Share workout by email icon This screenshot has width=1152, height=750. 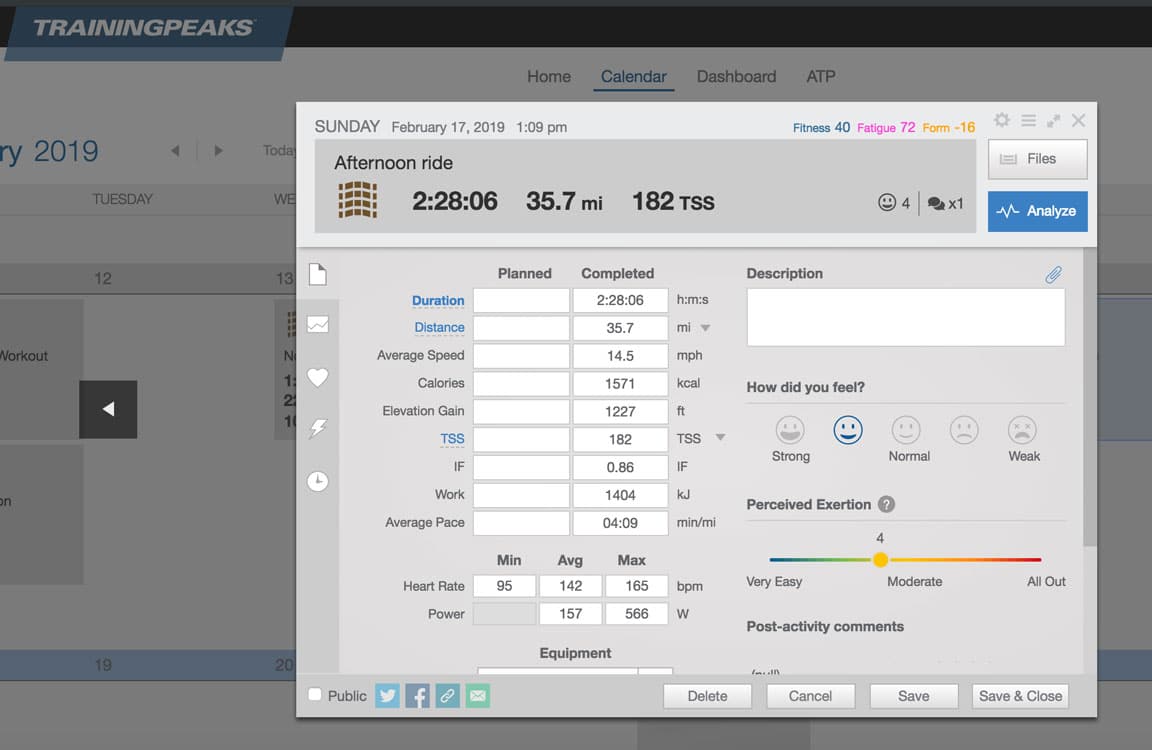click(x=478, y=696)
